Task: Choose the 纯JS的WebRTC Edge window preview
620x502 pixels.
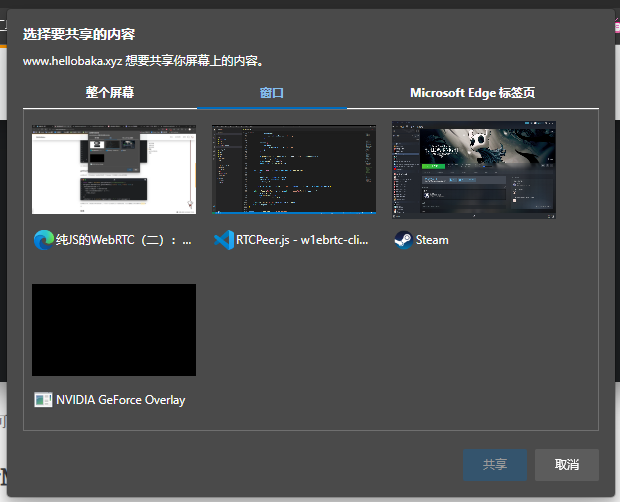Action: point(114,169)
